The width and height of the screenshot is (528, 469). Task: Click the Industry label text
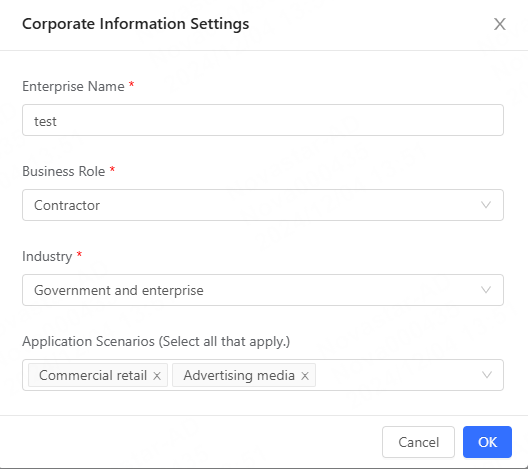(47, 257)
